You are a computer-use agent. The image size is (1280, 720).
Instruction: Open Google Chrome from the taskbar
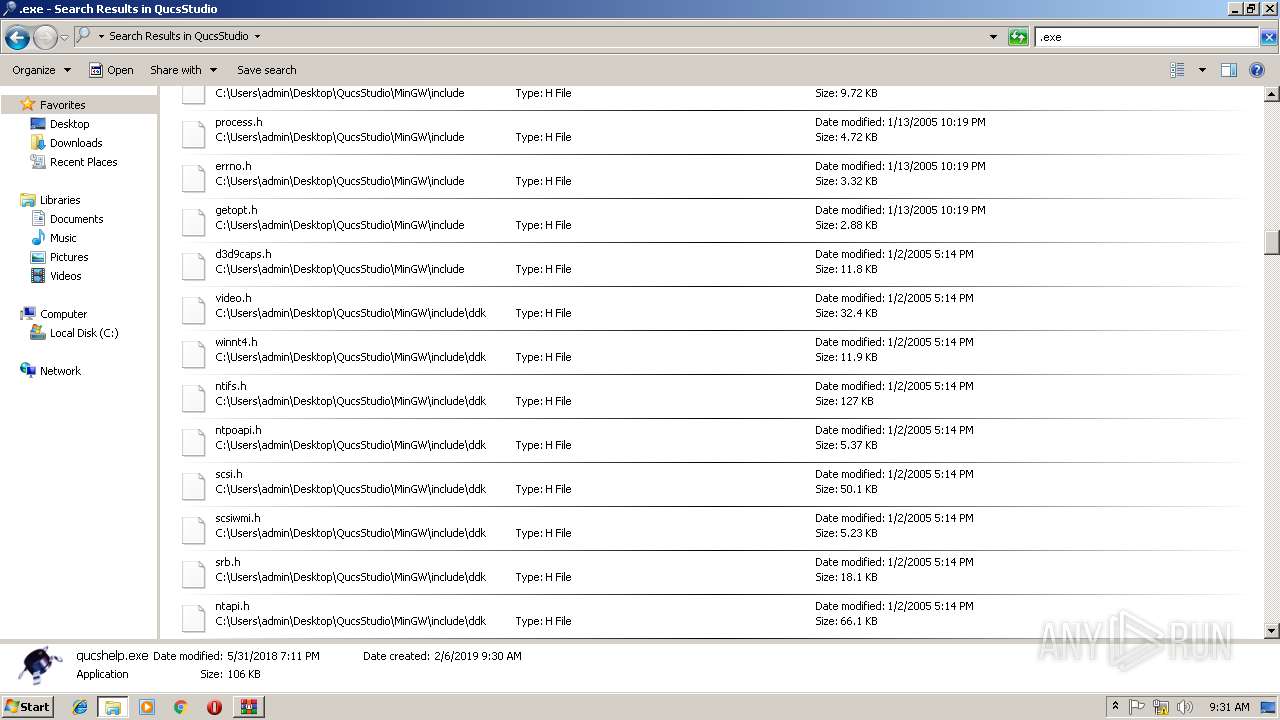pyautogui.click(x=180, y=707)
